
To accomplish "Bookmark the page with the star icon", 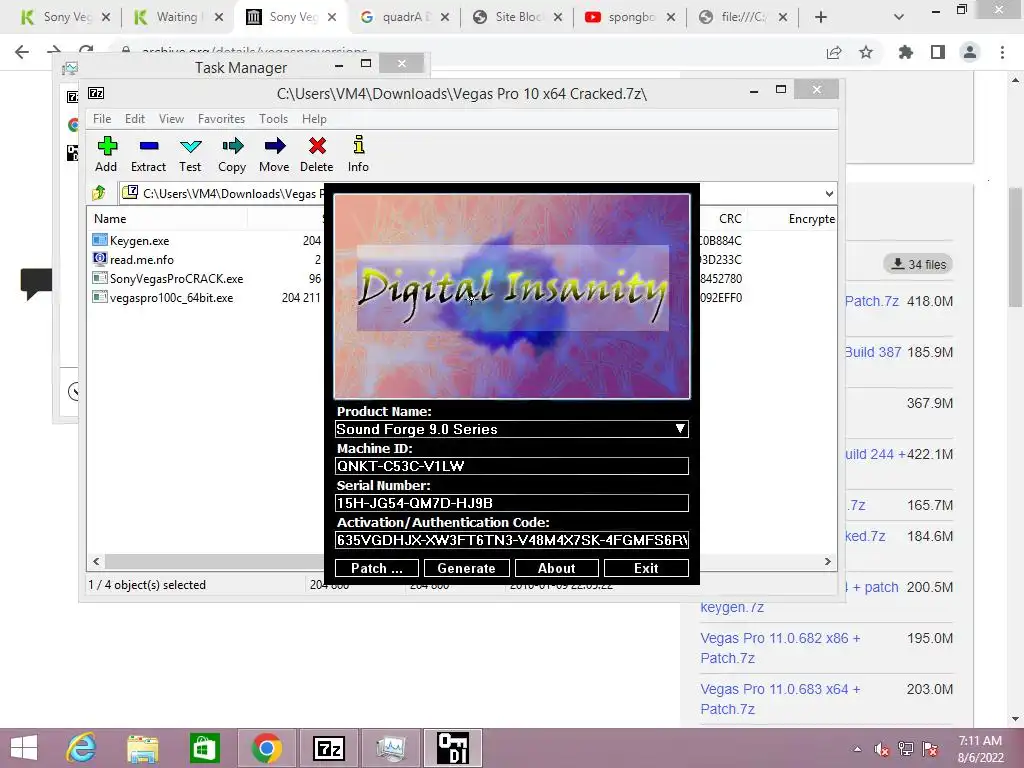I will tap(866, 52).
